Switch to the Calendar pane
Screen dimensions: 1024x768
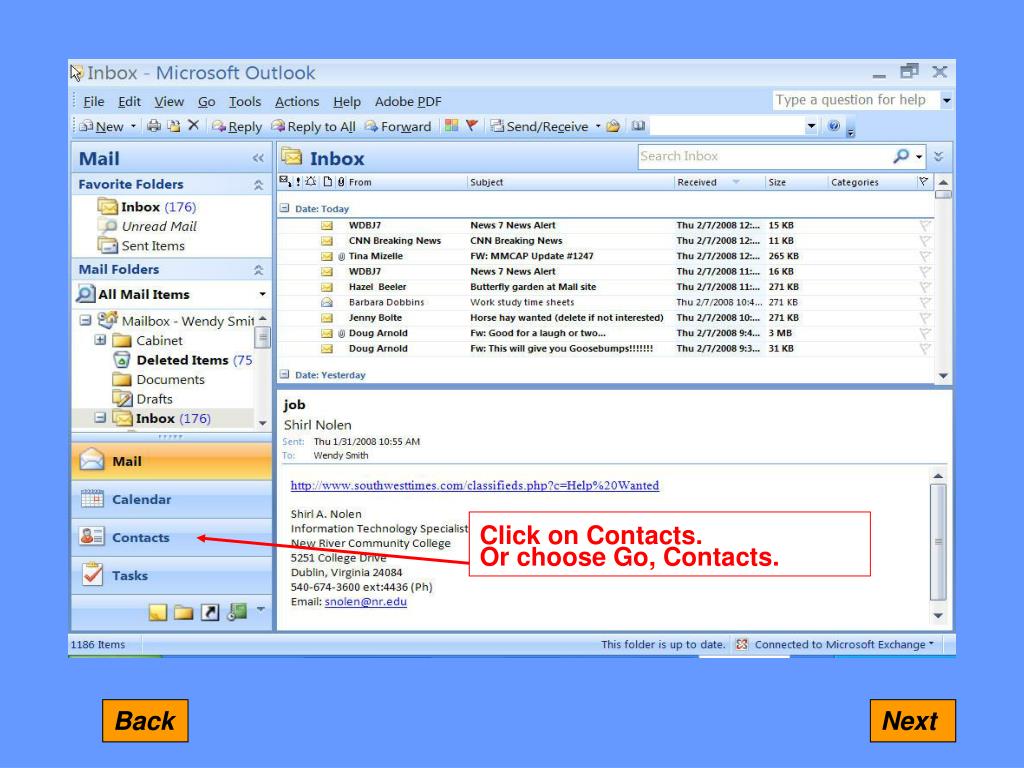point(171,499)
